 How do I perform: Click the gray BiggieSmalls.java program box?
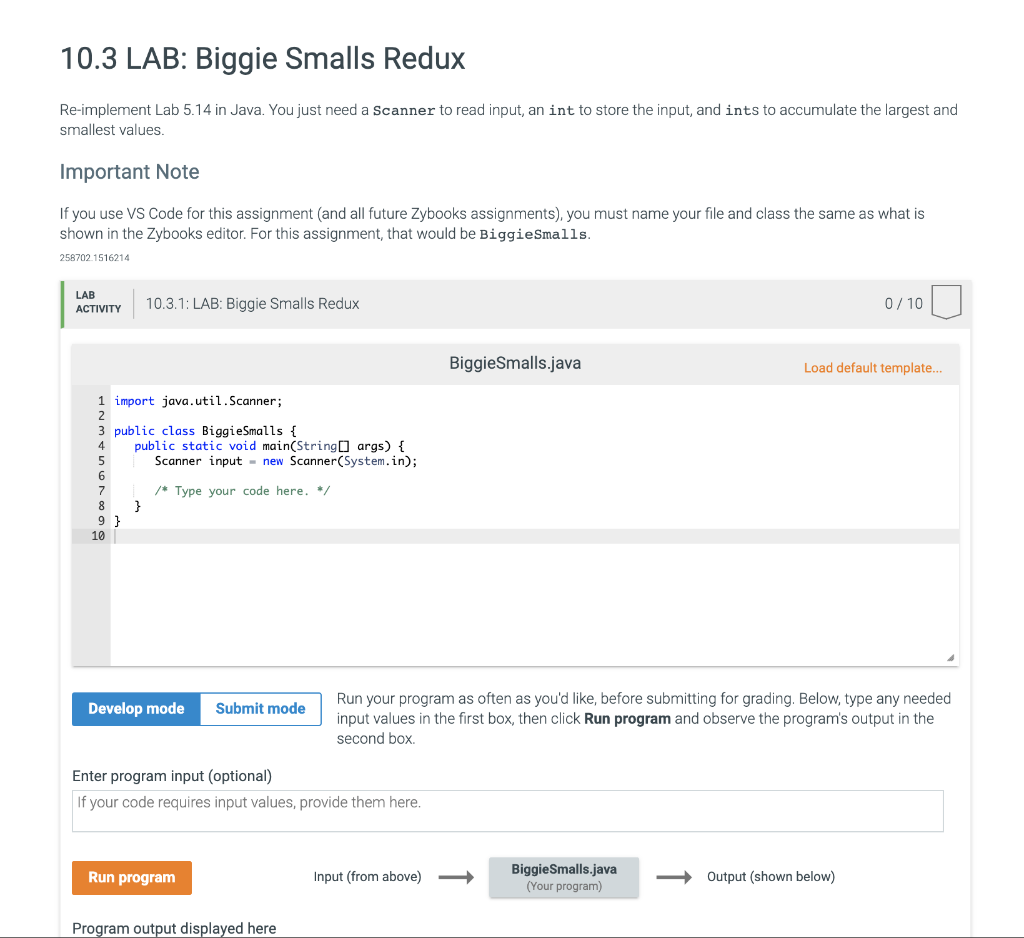point(563,876)
